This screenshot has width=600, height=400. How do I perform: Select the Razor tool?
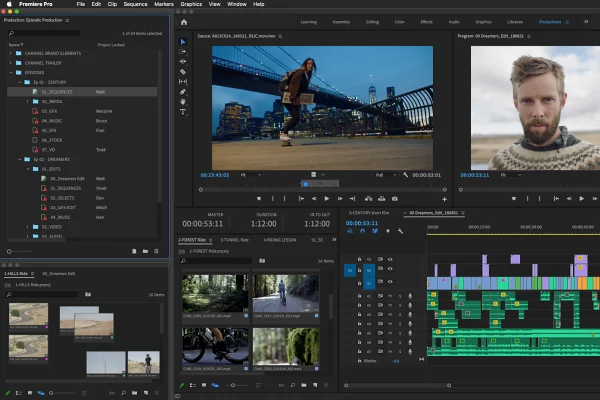point(183,72)
